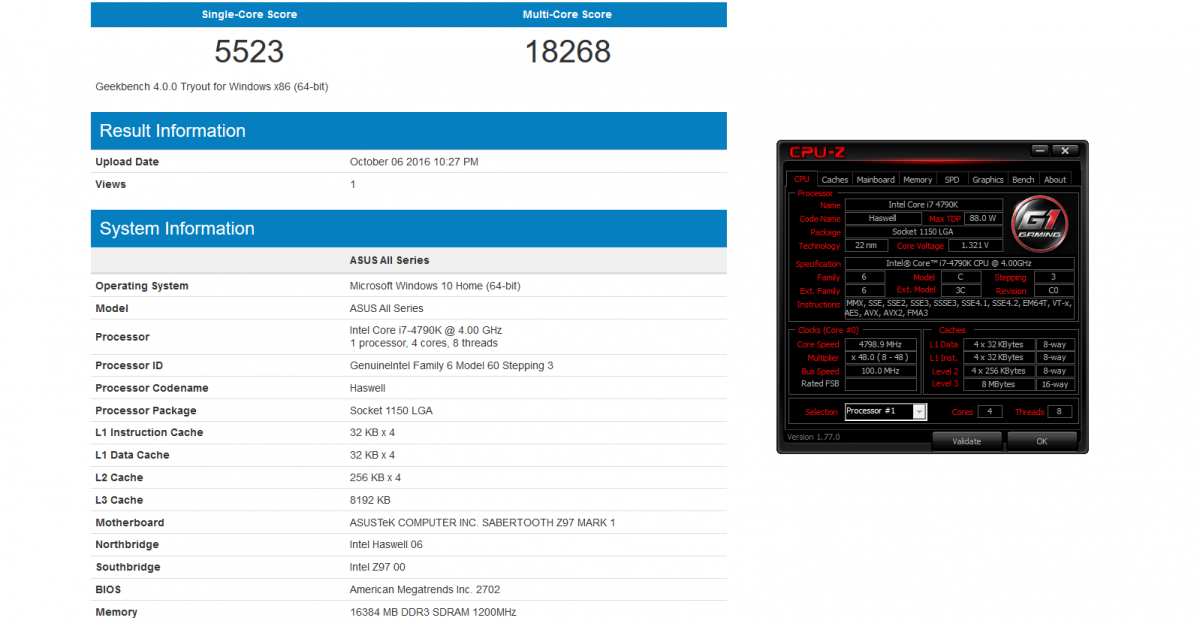Open the Caches tab in CPU-Z
The image size is (1200, 627).
(x=835, y=180)
